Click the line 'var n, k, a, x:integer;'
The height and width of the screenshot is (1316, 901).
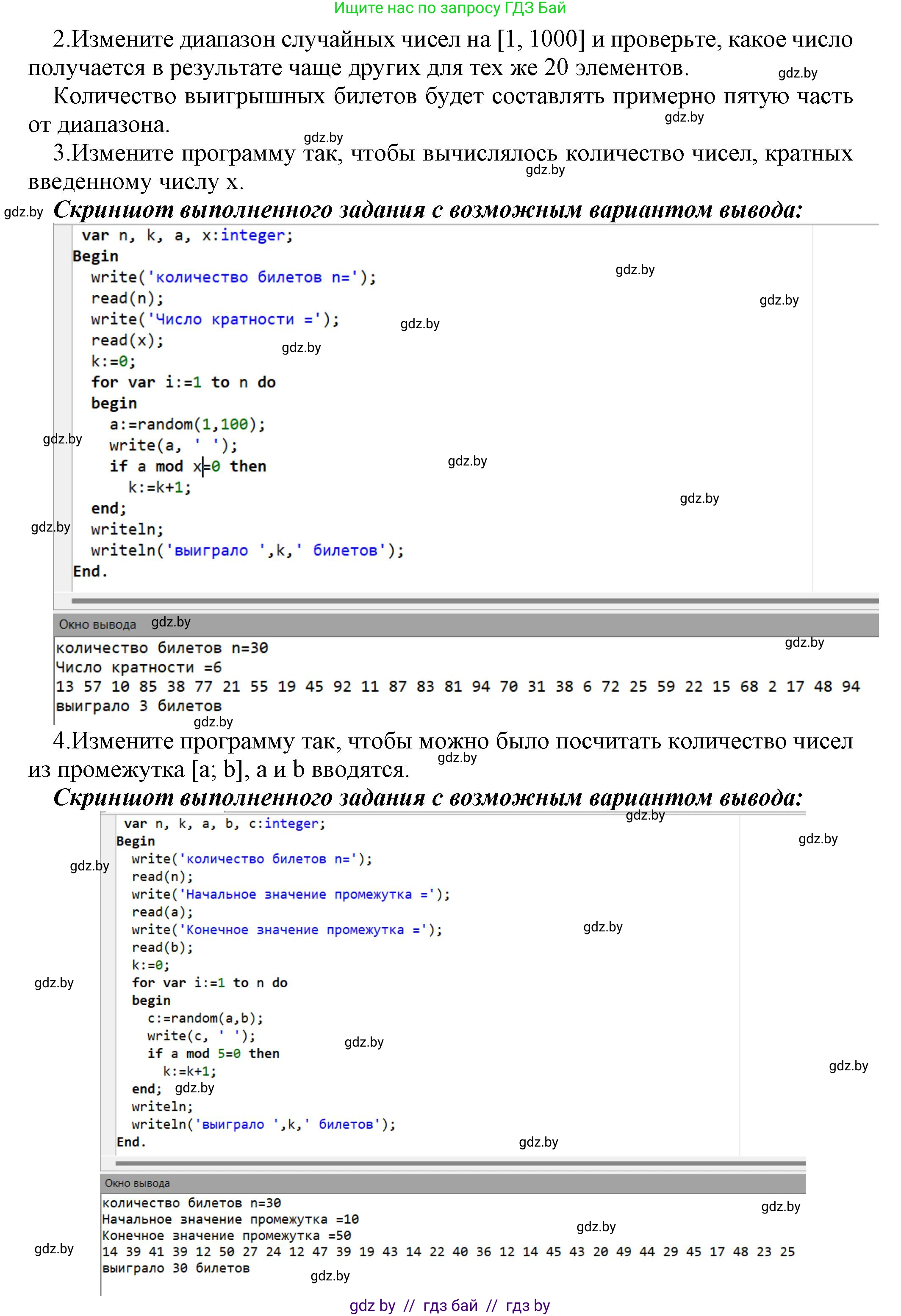pyautogui.click(x=187, y=235)
